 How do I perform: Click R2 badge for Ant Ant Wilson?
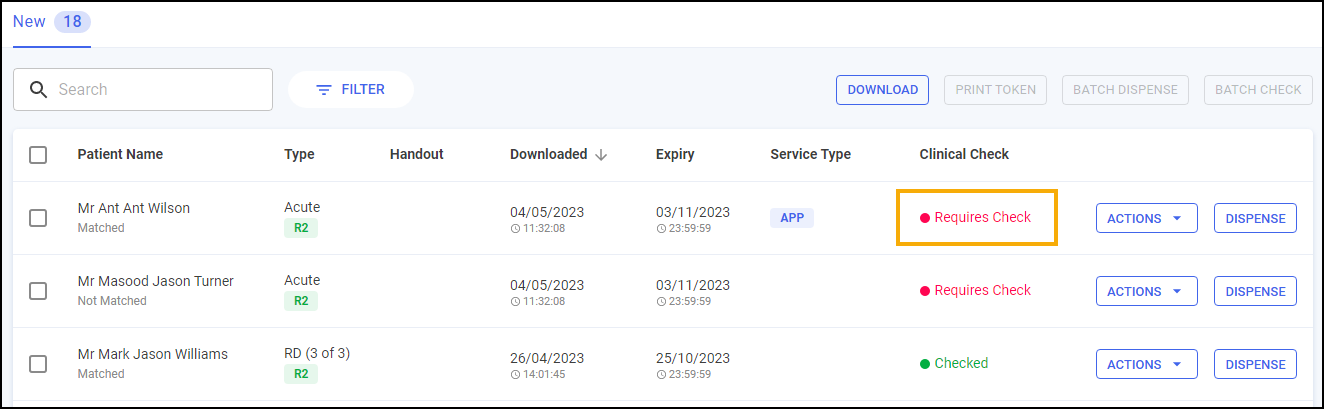point(301,228)
